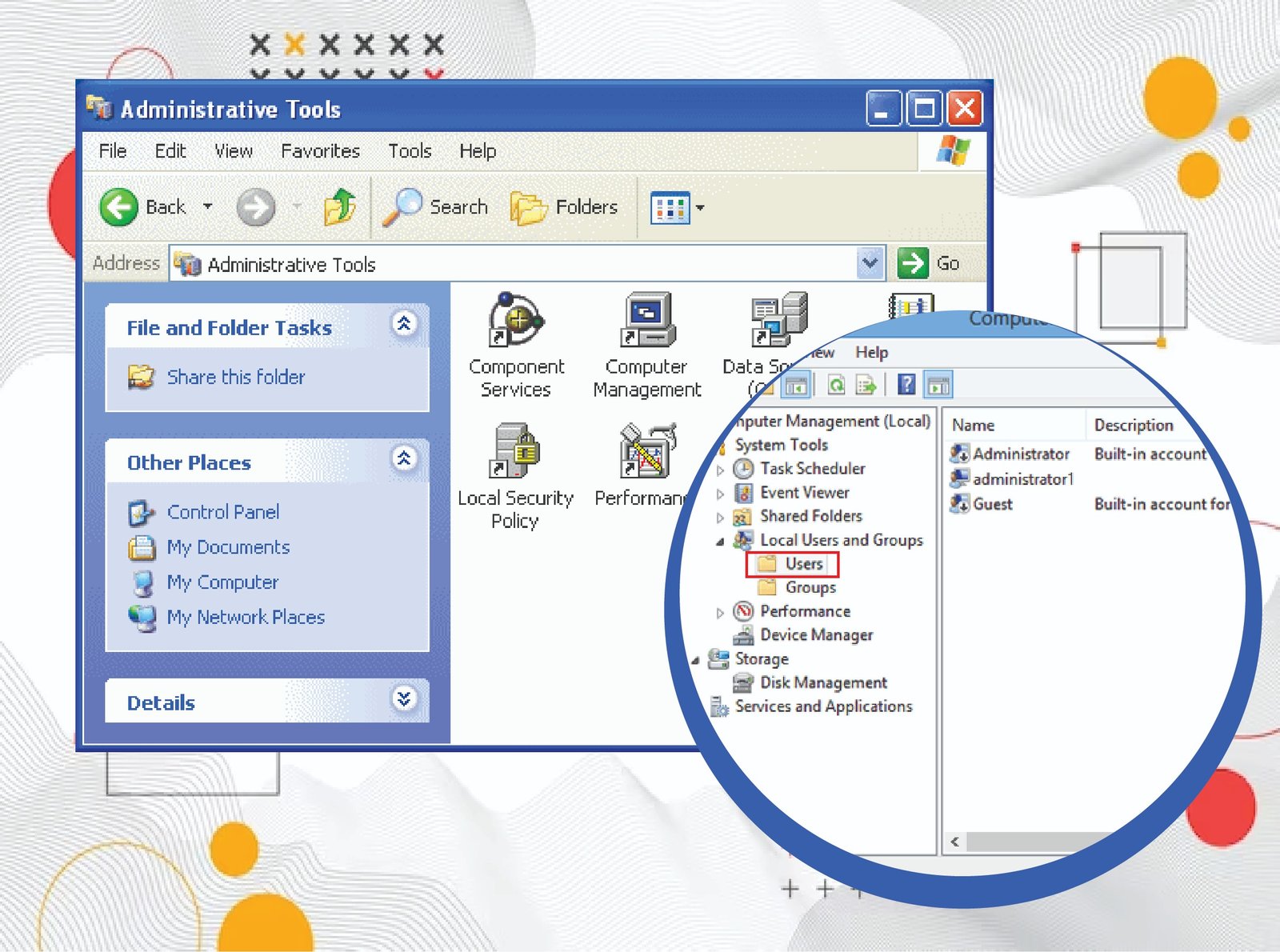Click the Go button beside address bar
This screenshot has width=1280, height=952.
click(929, 263)
